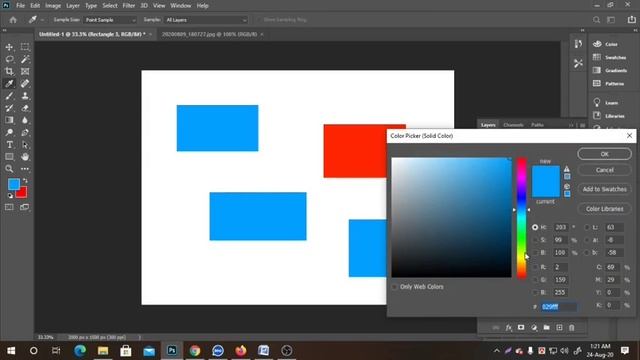This screenshot has height=360, width=640.
Task: Change the screen mode
Action: [25, 207]
